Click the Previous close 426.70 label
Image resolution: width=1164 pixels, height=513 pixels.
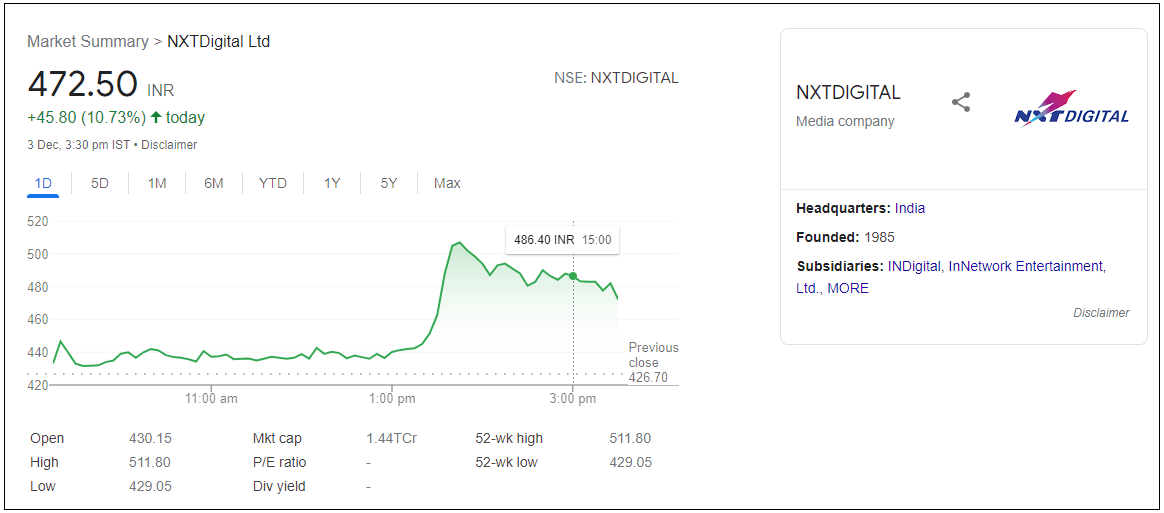pos(653,362)
